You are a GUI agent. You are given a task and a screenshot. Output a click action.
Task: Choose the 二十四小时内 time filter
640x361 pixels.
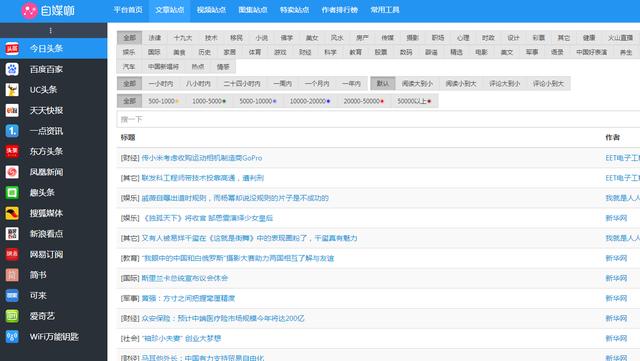(242, 84)
